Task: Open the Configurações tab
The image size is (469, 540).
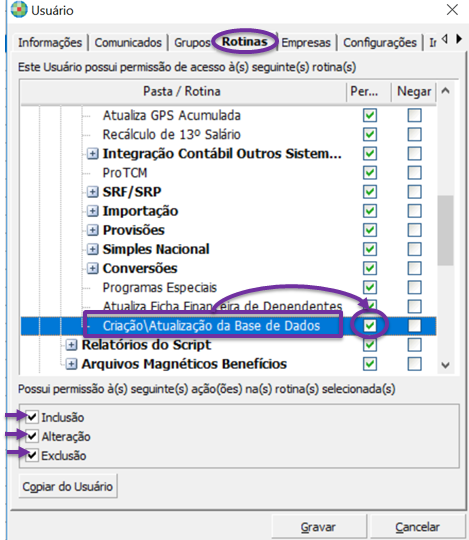Action: (380, 43)
